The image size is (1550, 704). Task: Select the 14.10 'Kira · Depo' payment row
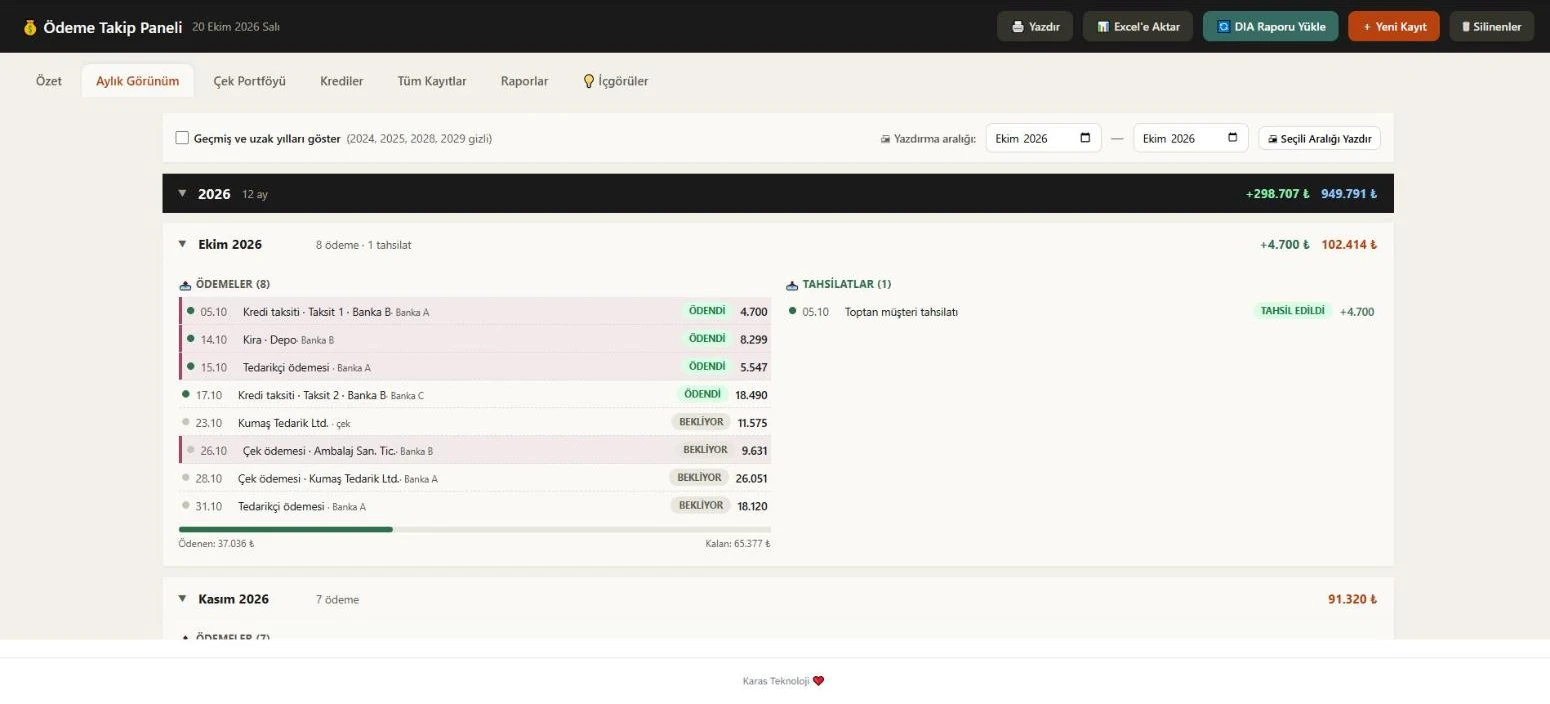475,339
